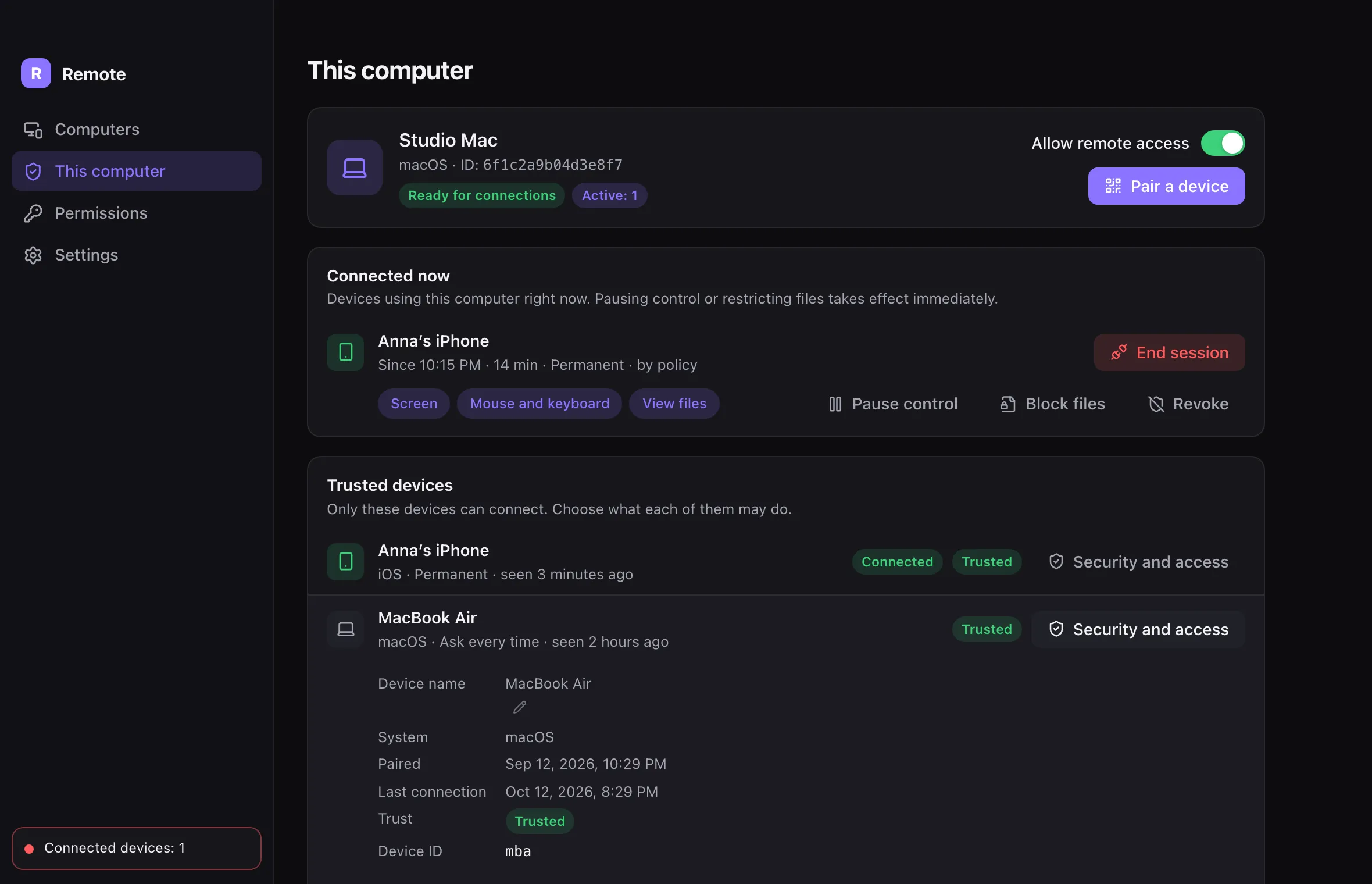Pause control for the connected iPhone
1372x884 pixels.
click(x=893, y=404)
